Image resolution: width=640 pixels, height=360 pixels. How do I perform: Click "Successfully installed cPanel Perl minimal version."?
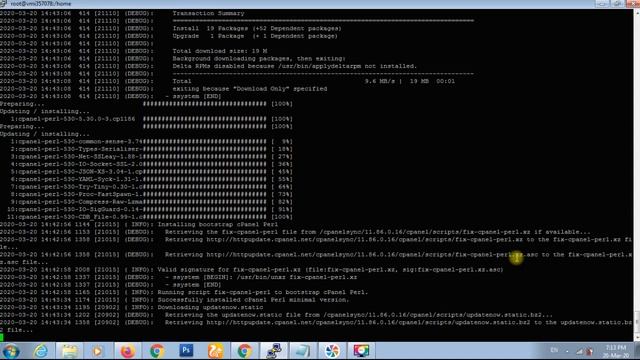253,300
